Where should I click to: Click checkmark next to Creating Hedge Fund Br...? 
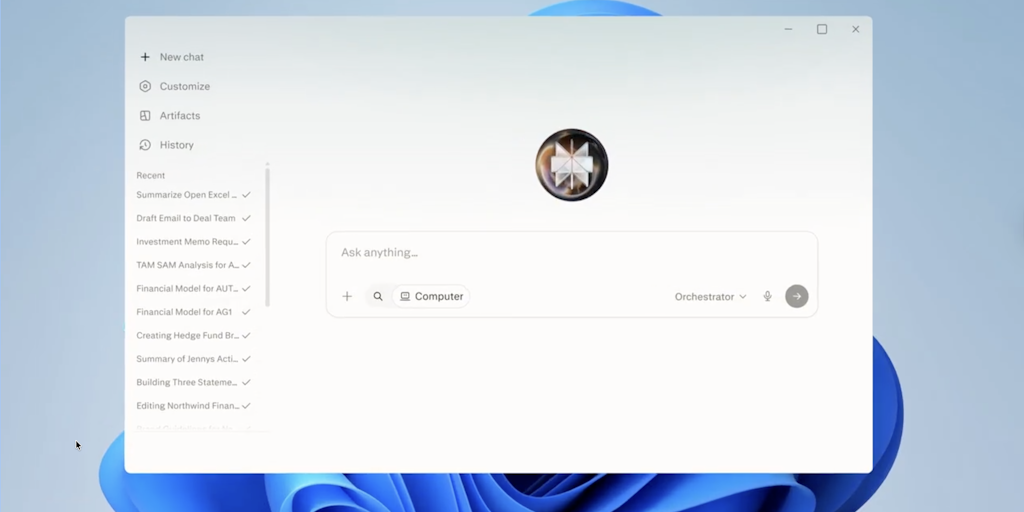(246, 336)
